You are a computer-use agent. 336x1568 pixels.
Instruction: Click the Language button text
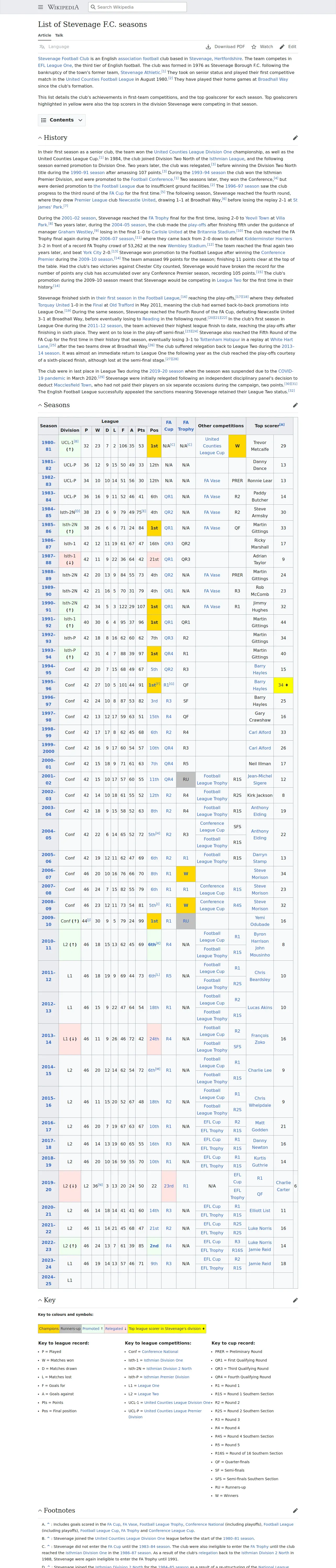coord(59,47)
